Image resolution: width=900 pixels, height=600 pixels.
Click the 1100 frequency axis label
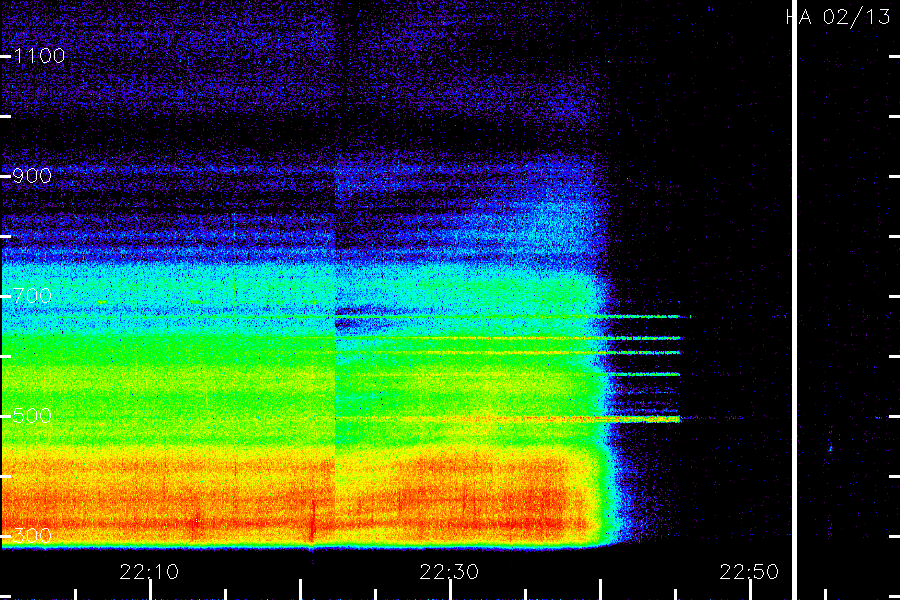coord(39,56)
